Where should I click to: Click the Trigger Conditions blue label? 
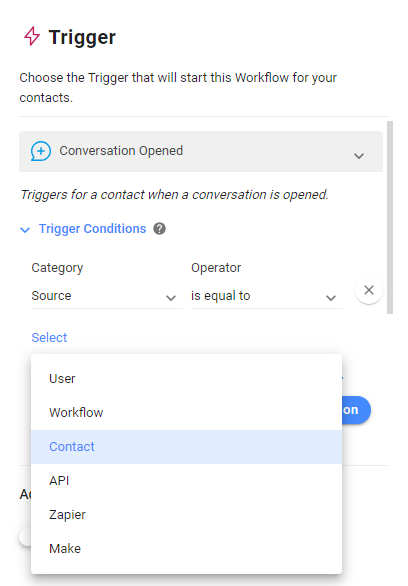[93, 228]
